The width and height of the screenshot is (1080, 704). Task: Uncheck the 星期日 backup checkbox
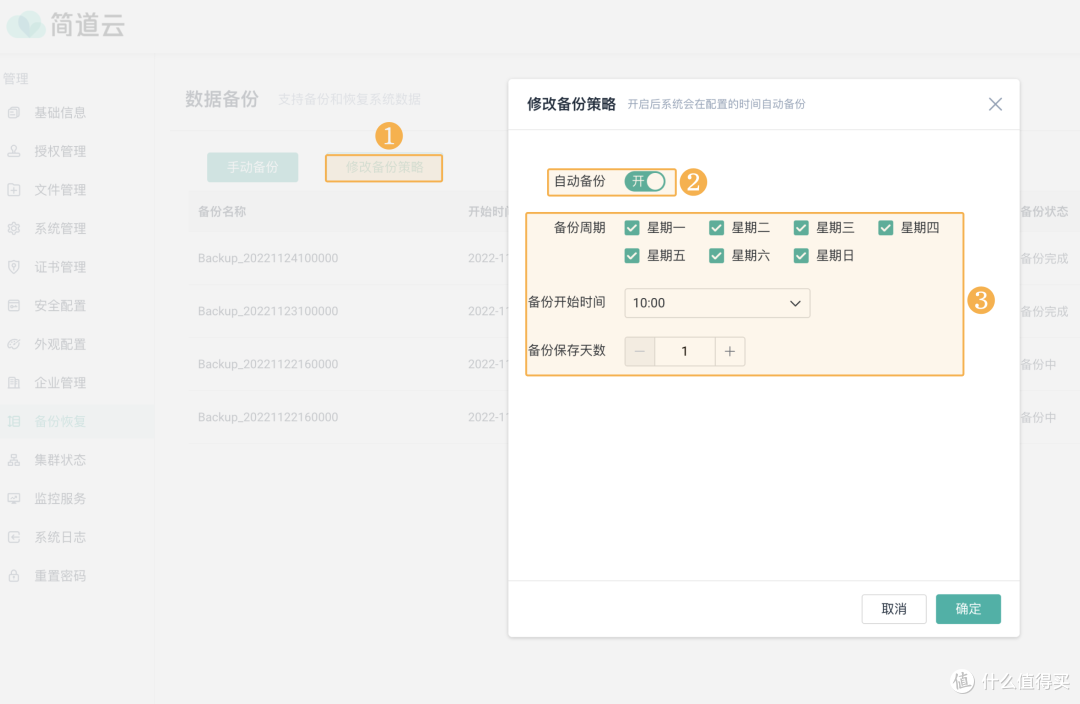(801, 255)
